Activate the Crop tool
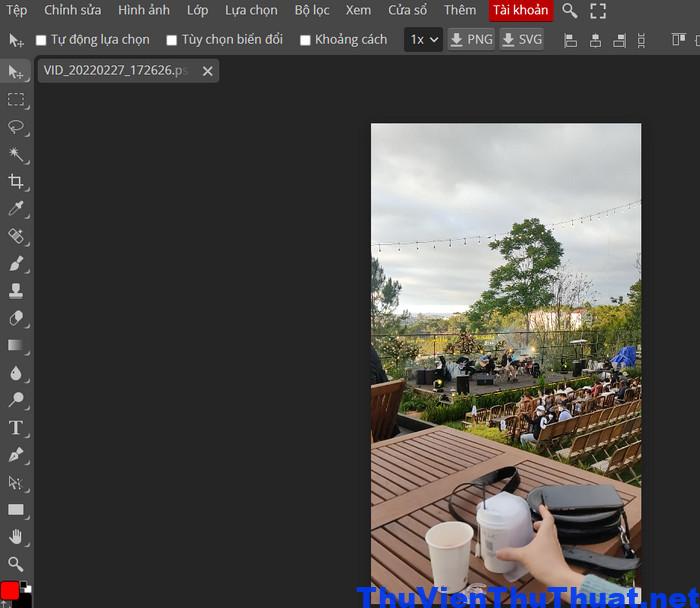This screenshot has height=608, width=700. [x=16, y=181]
